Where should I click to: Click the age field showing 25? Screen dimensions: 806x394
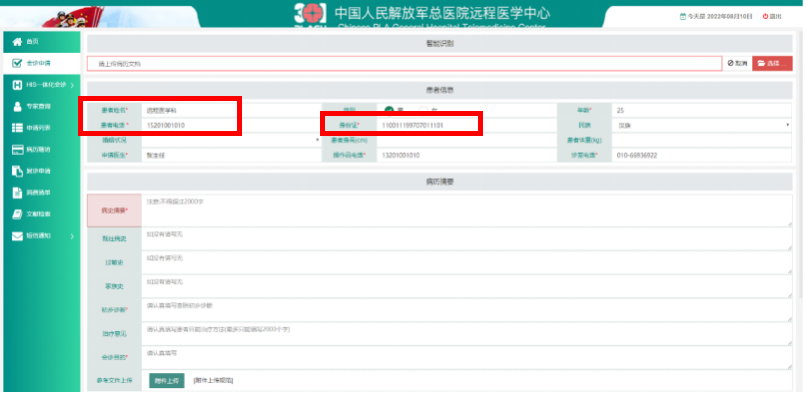702,110
